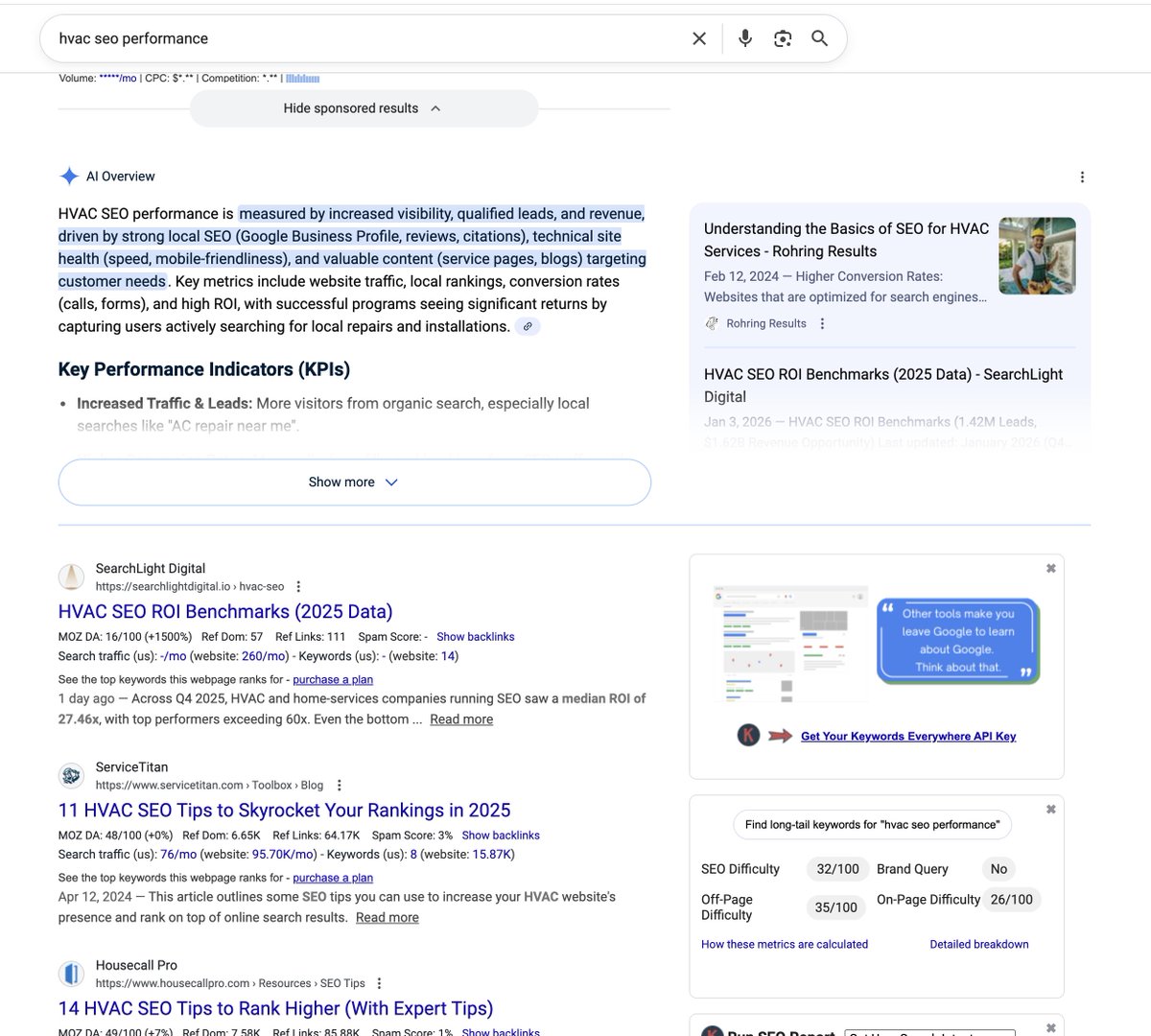This screenshot has height=1036, width=1151.
Task: Click the On-Page Difficulty 26/100 score
Action: [x=1012, y=900]
